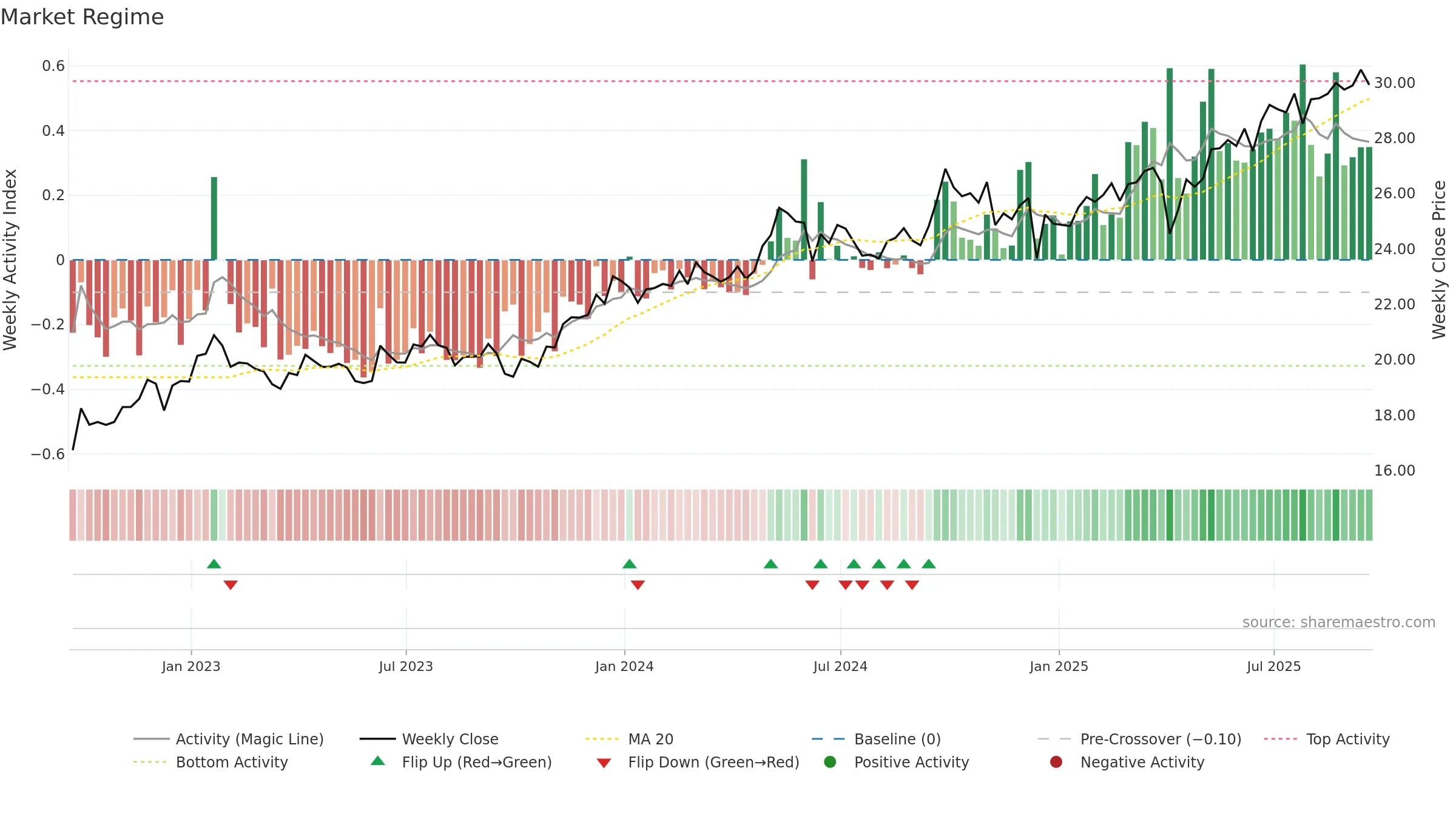Toggle the MA 20 legend entry

[x=629, y=739]
